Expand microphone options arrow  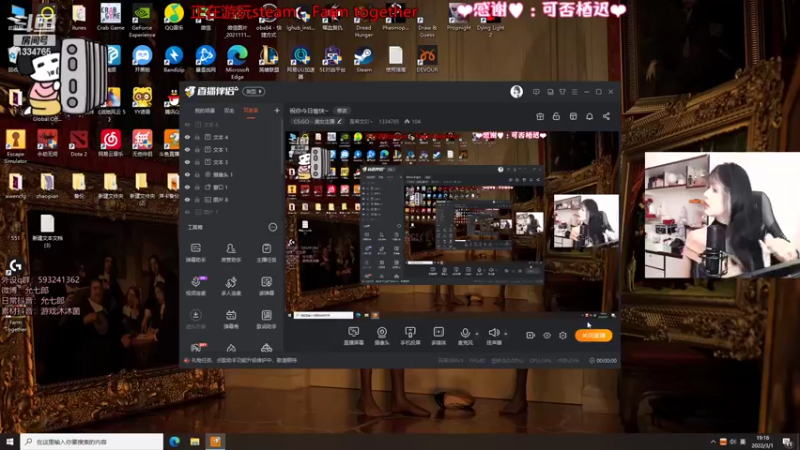tap(477, 334)
